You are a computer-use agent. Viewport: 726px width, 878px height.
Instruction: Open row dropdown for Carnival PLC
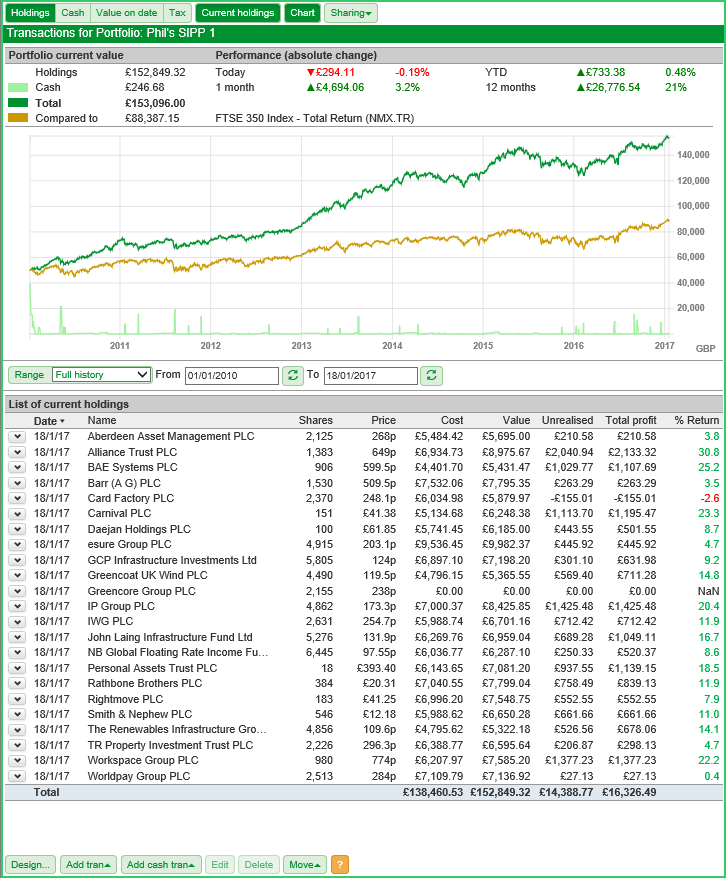17,513
